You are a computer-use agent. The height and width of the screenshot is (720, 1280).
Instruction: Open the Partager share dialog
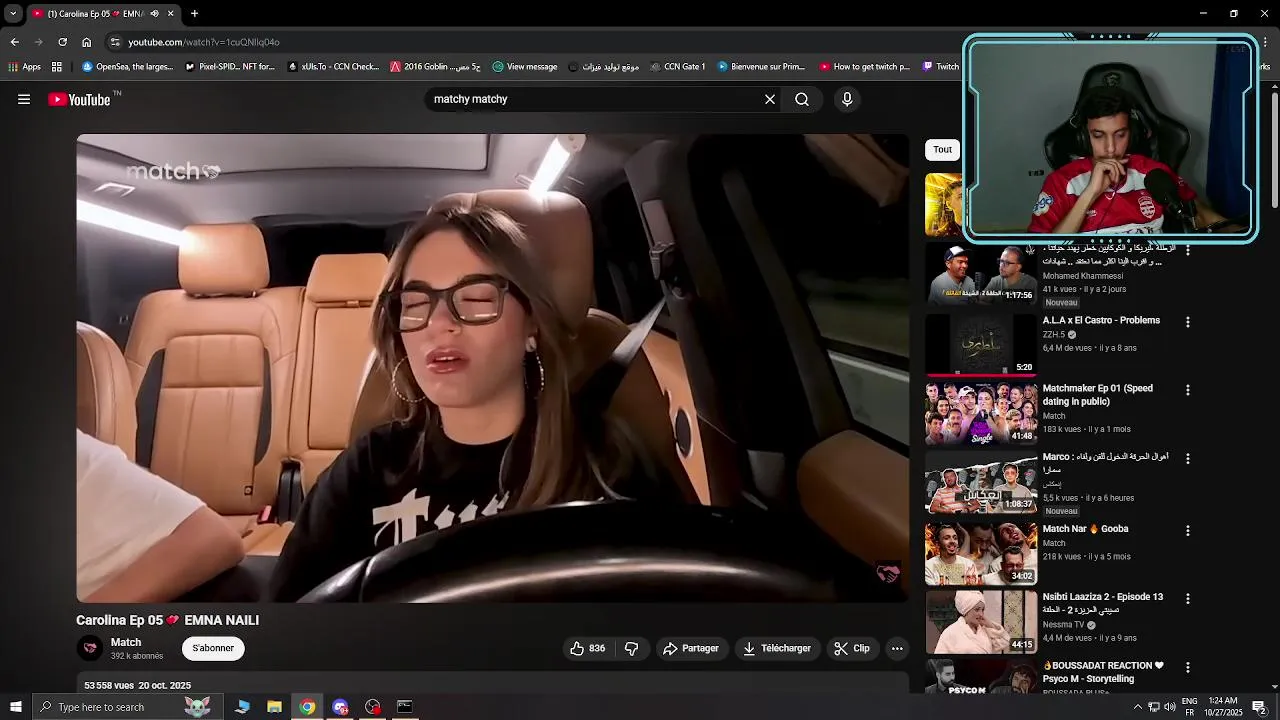(x=690, y=648)
